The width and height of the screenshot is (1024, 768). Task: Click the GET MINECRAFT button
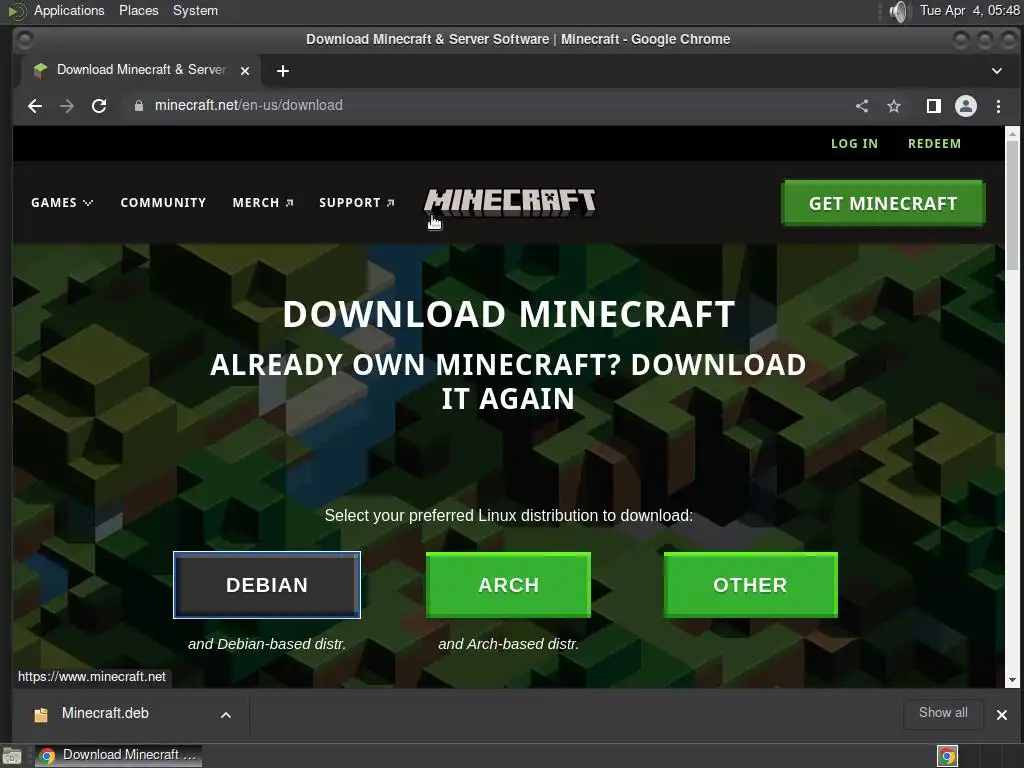(883, 203)
